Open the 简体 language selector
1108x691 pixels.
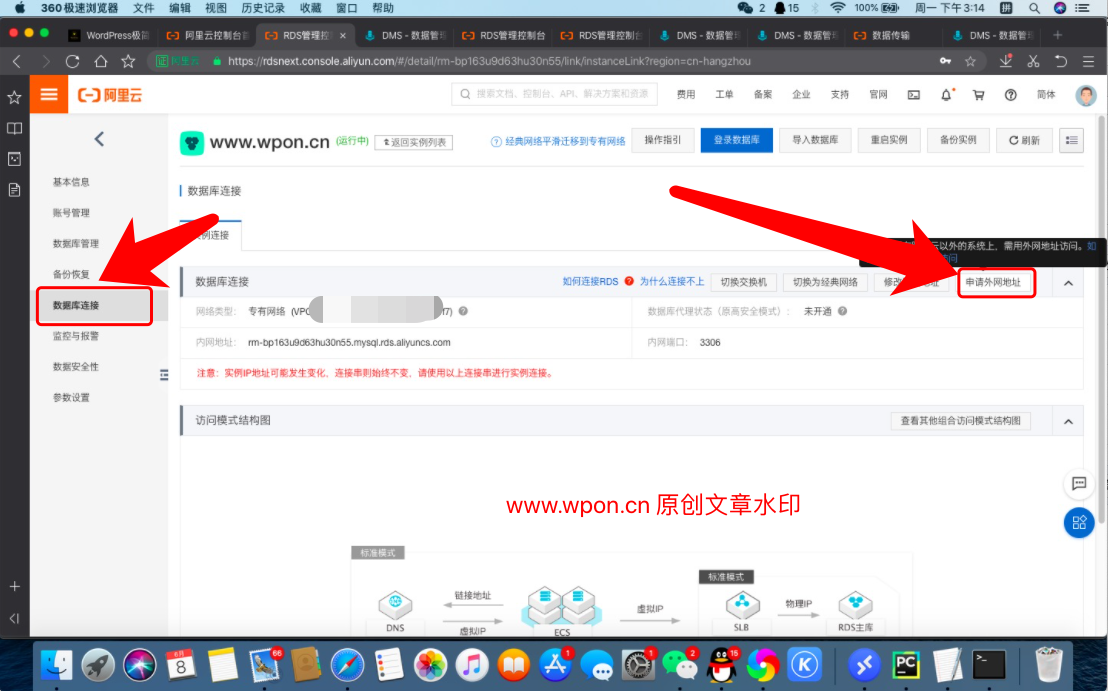pyautogui.click(x=1046, y=95)
